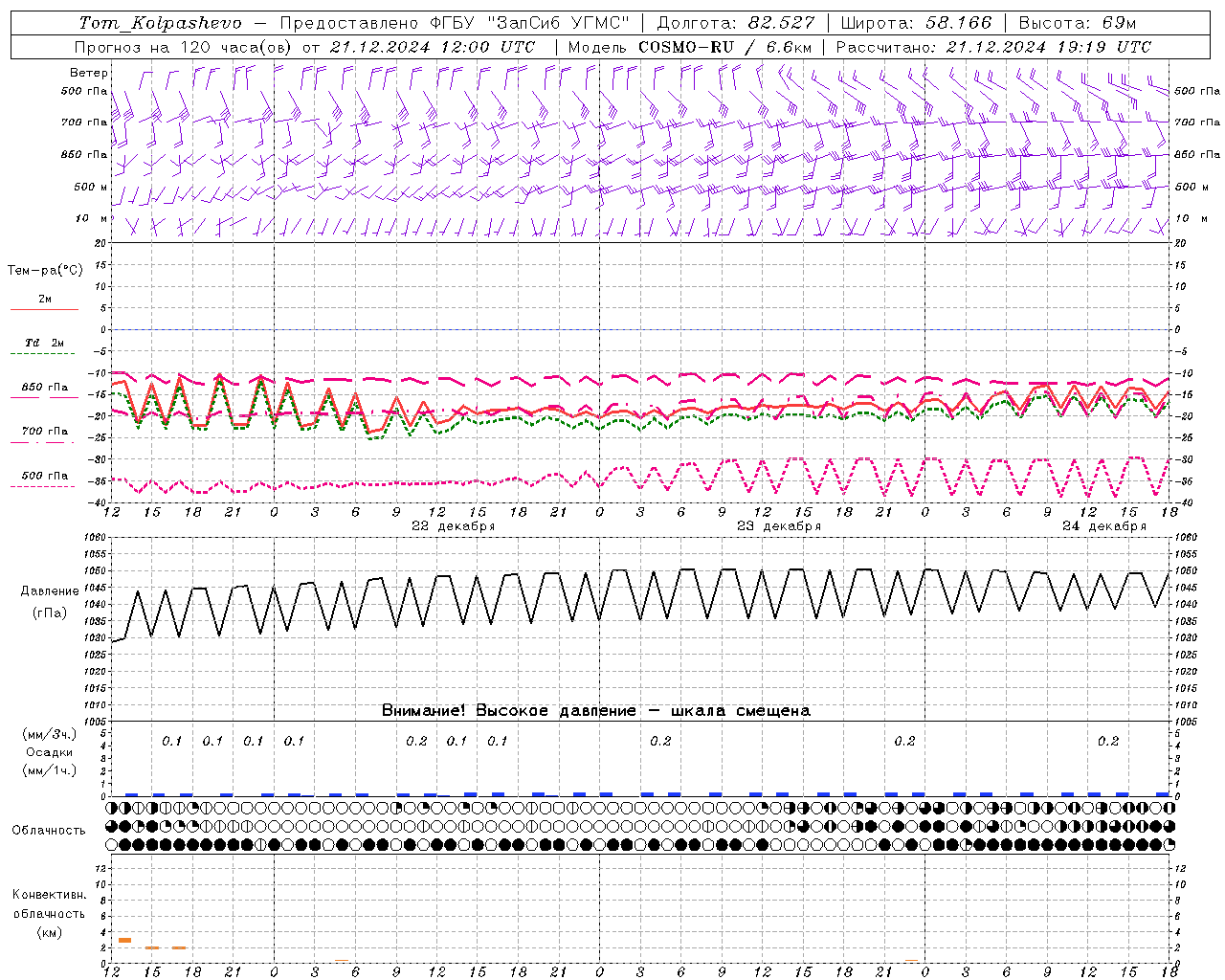Click the 22 декабря date label

pos(453,526)
